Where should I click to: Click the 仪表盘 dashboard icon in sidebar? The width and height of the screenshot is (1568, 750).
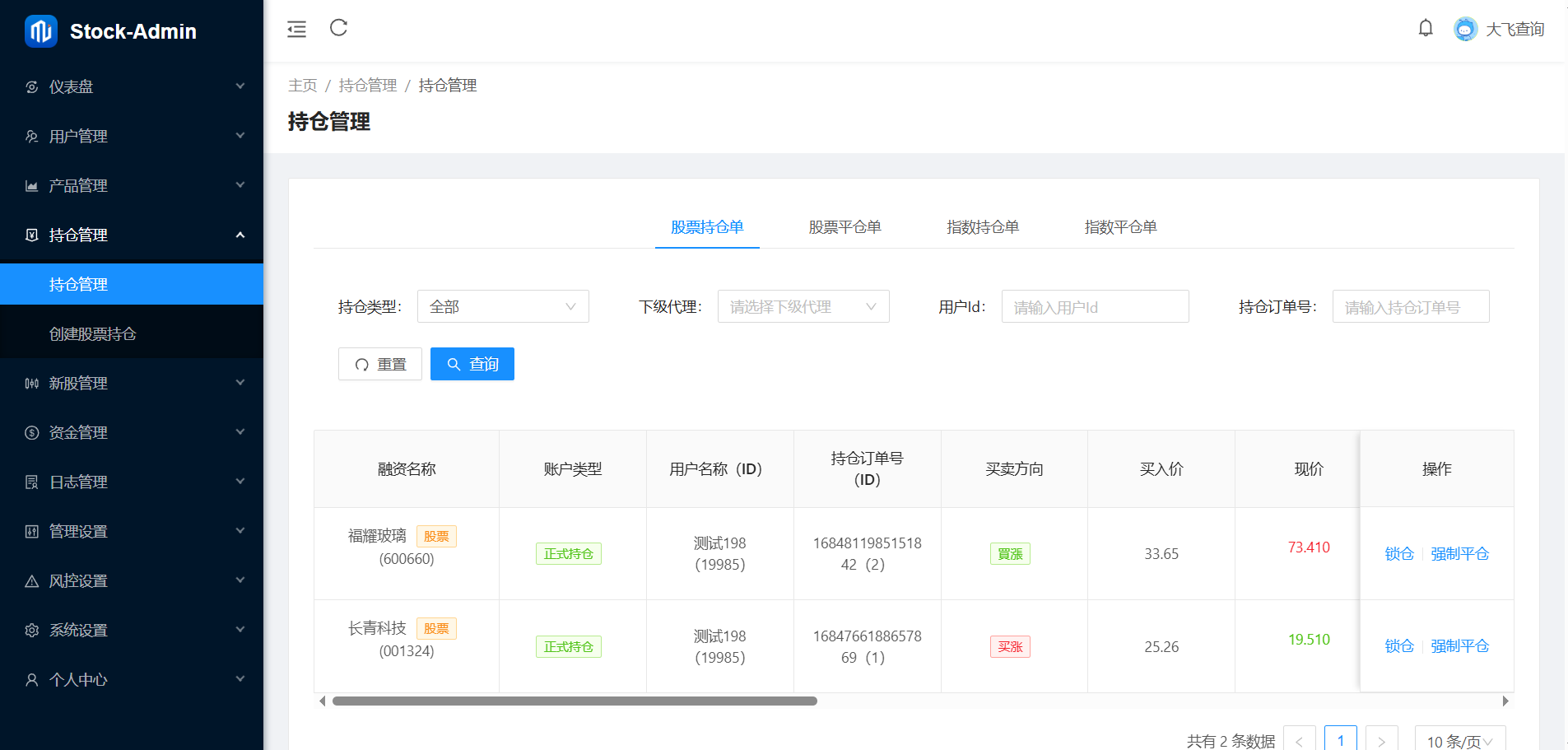[32, 87]
